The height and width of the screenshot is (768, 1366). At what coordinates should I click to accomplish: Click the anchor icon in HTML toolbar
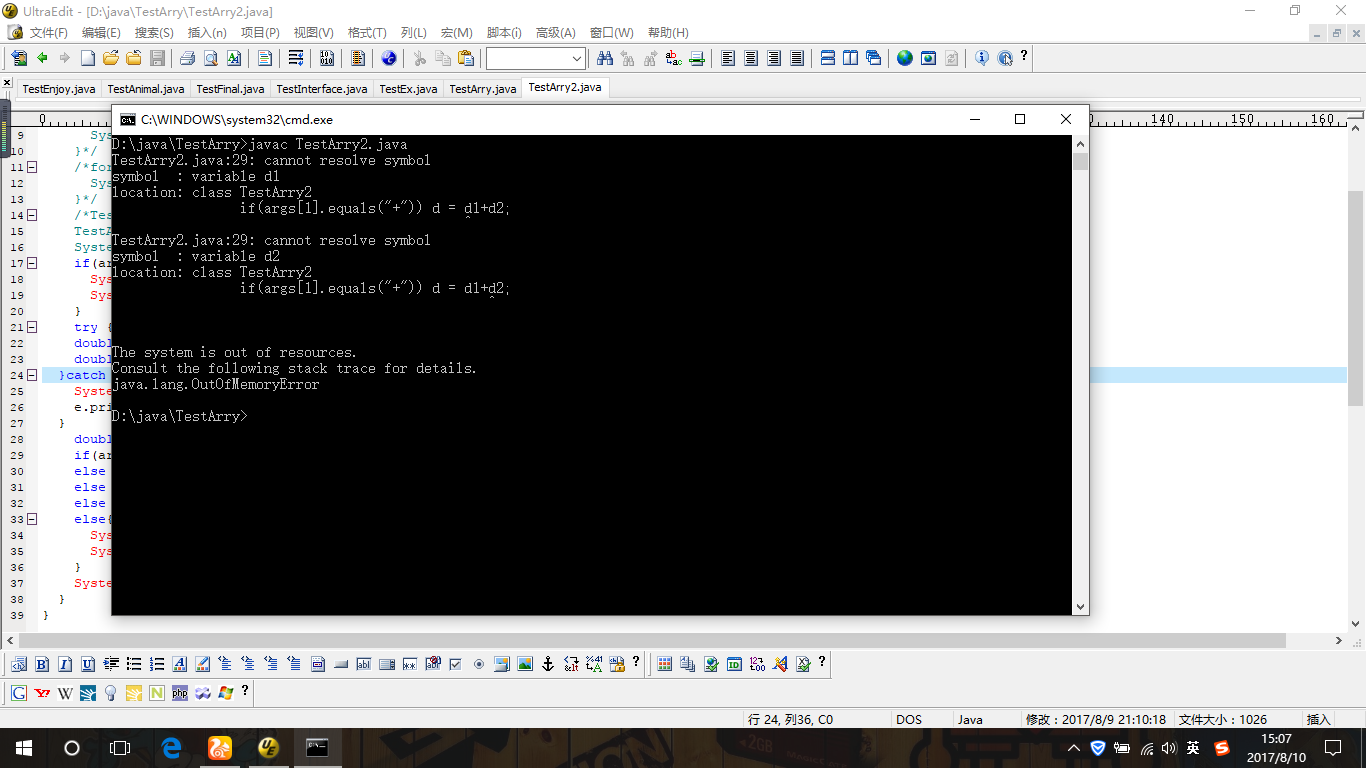[548, 663]
